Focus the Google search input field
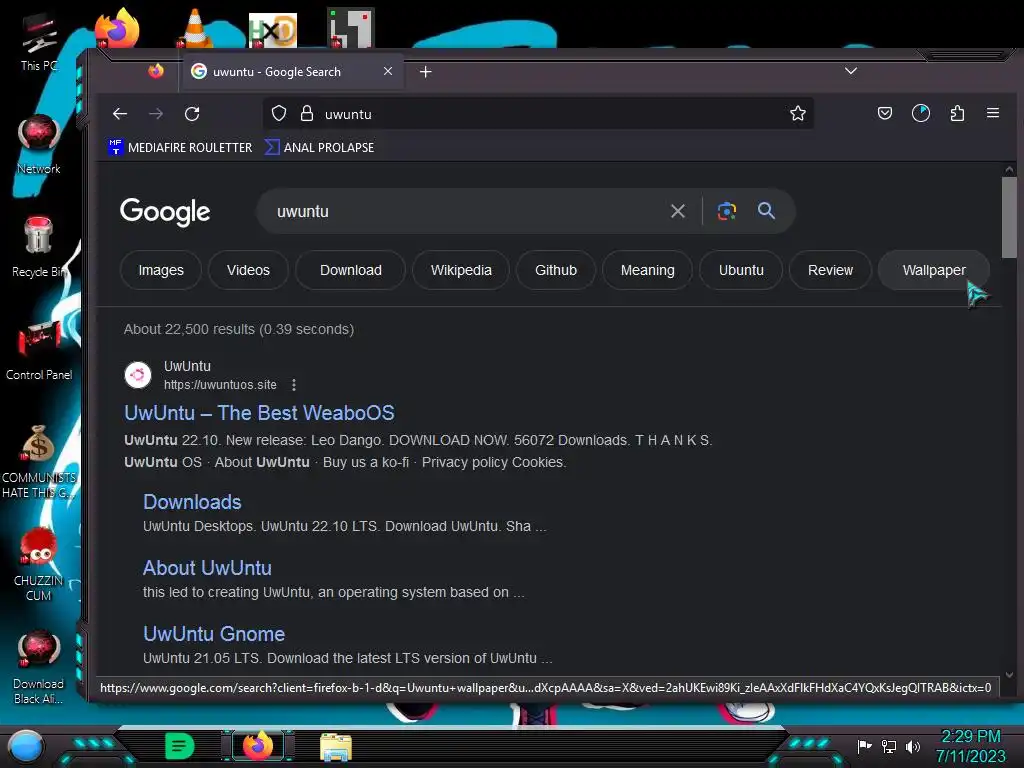This screenshot has height=768, width=1024. [466, 211]
